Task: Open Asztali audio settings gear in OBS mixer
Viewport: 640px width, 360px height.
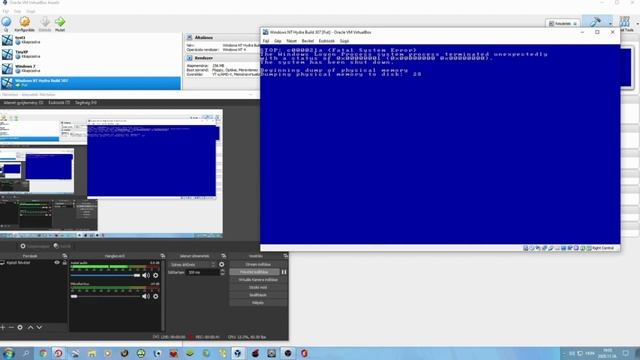Action: (156, 276)
